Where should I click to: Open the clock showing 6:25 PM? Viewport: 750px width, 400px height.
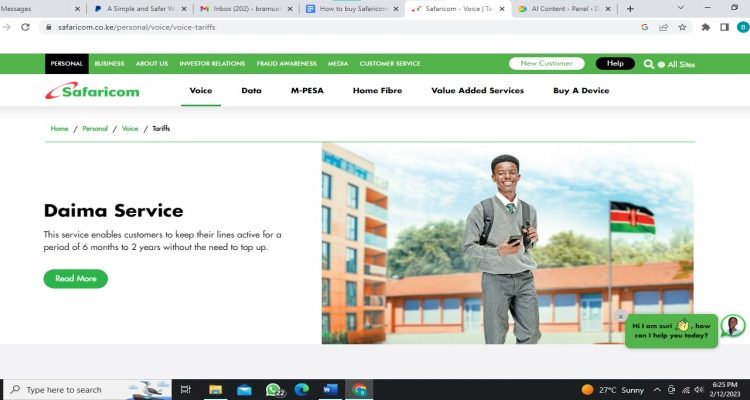(x=725, y=389)
